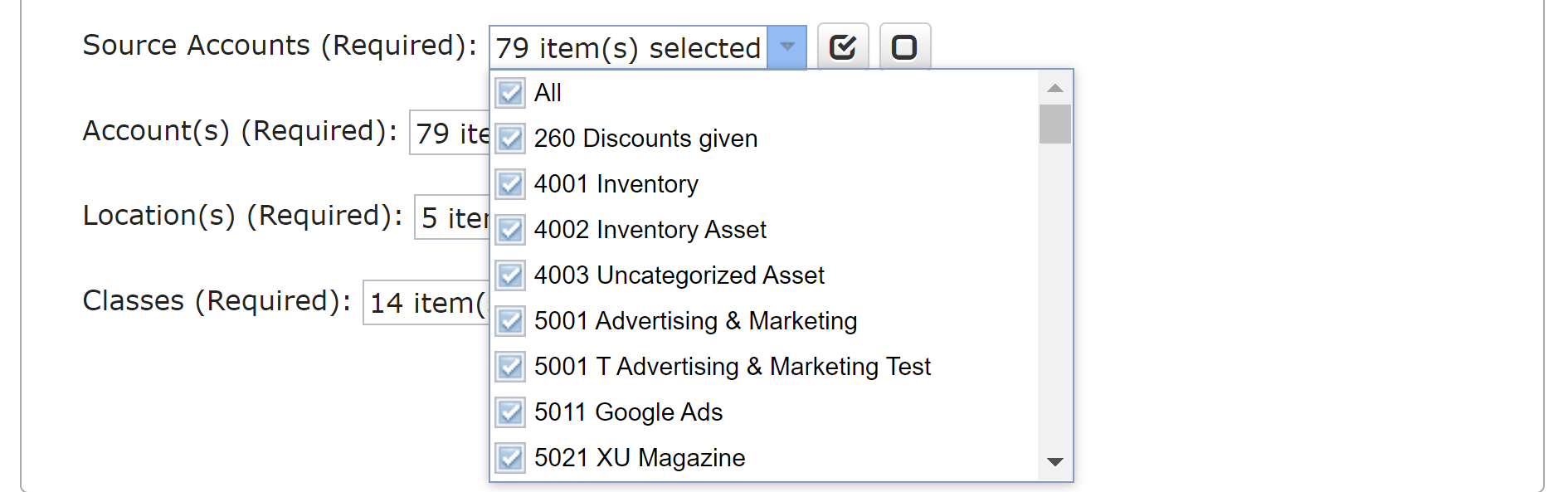Toggle the 4001 Inventory checkbox
Image resolution: width=1568 pixels, height=492 pixels.
[x=510, y=184]
